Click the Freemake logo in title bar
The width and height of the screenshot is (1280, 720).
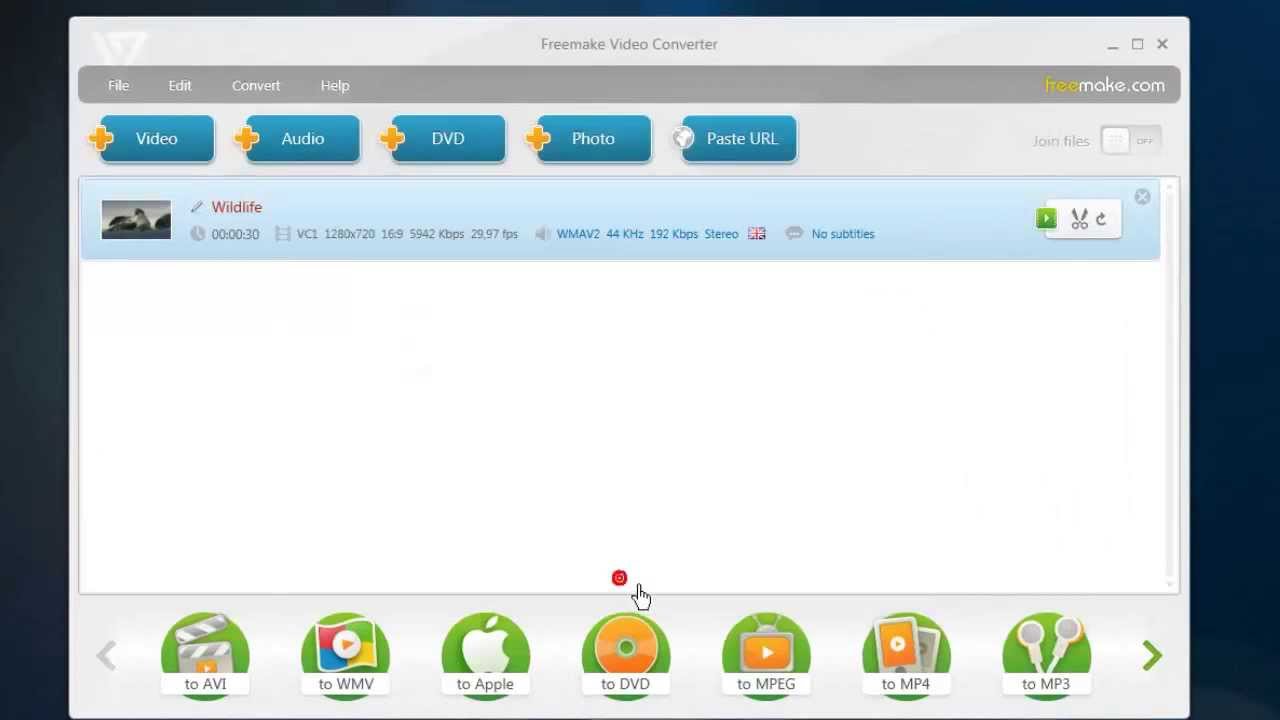(119, 48)
